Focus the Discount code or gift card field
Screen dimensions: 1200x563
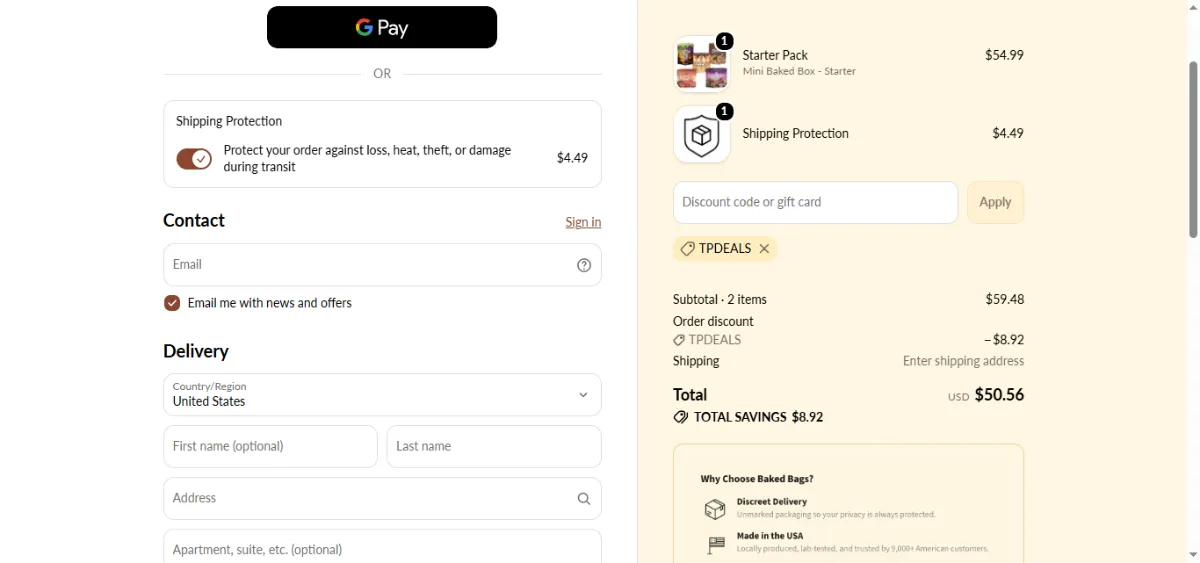click(x=815, y=202)
